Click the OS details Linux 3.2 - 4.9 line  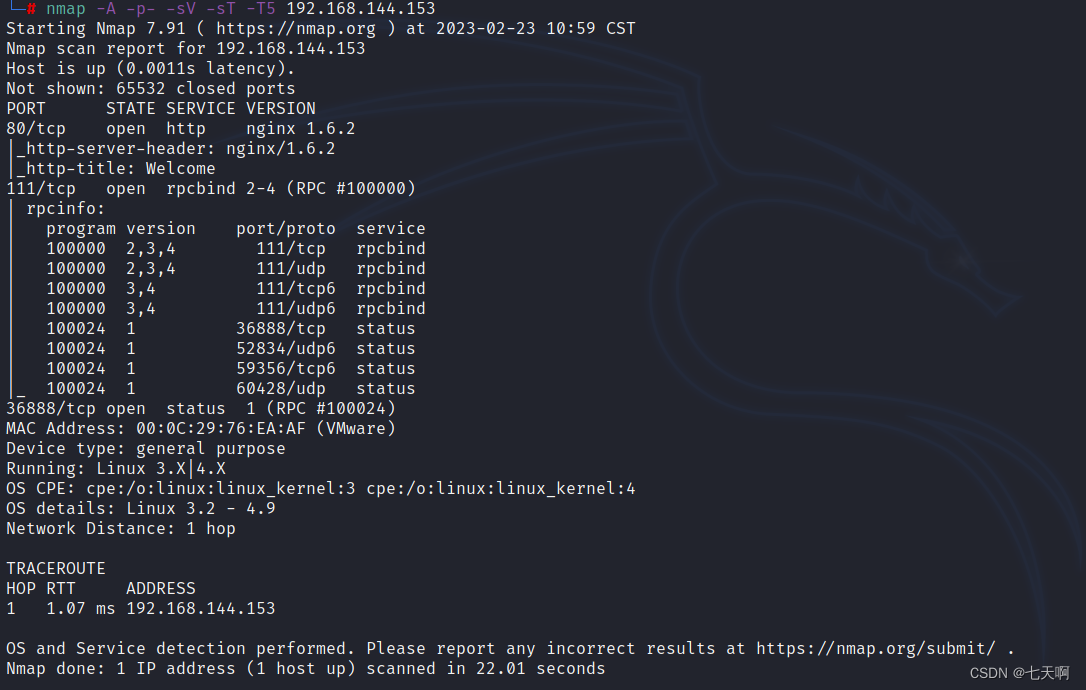141,508
